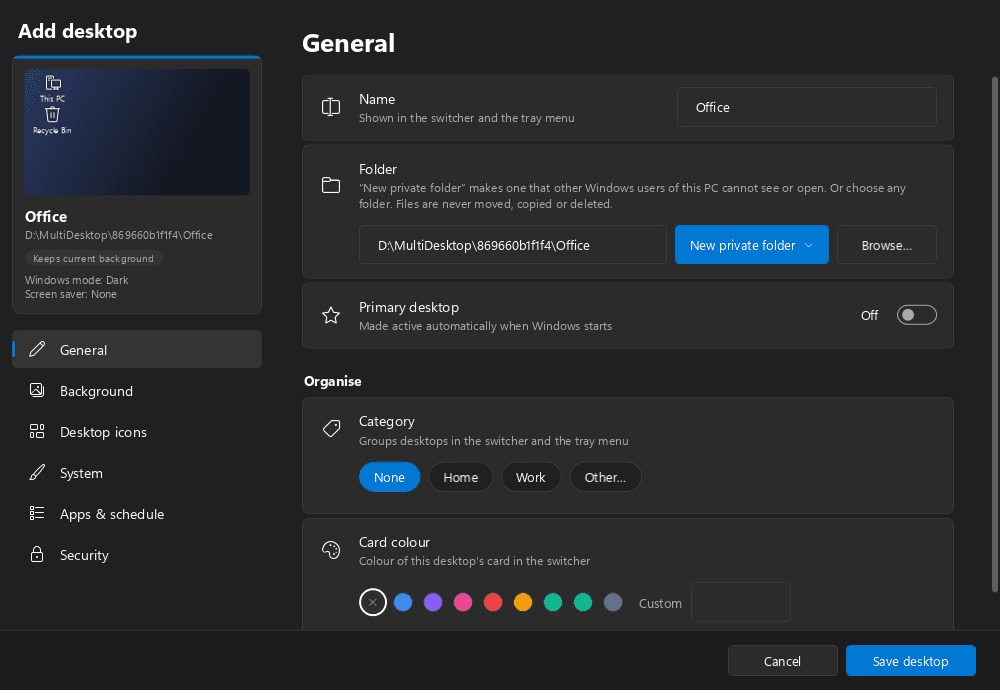The height and width of the screenshot is (690, 1000).
Task: Click the This PC icon in the preview
Action: [53, 83]
